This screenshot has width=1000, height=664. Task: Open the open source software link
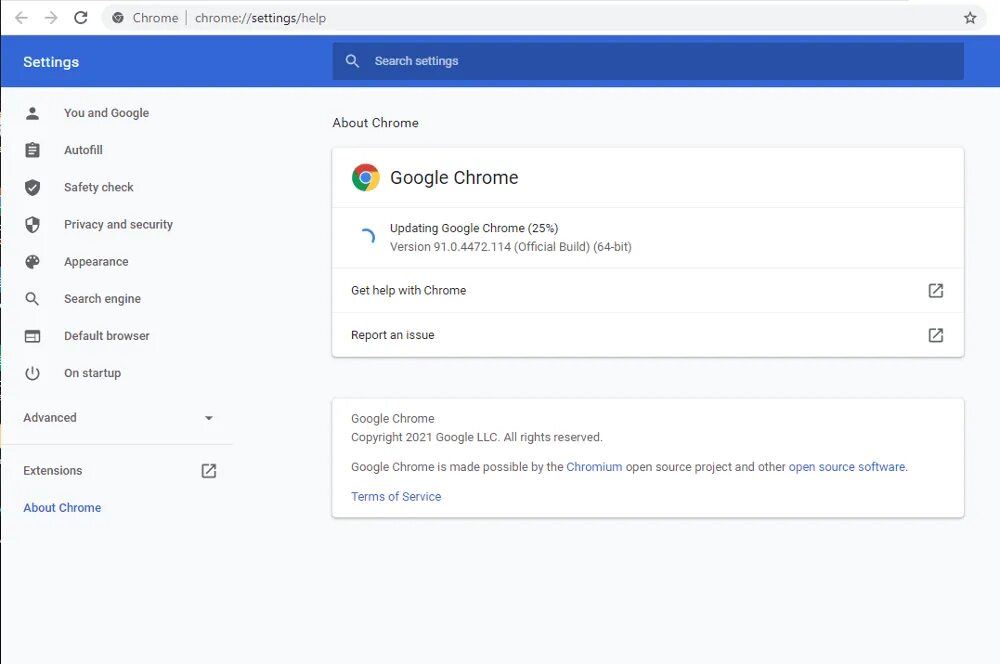click(846, 467)
